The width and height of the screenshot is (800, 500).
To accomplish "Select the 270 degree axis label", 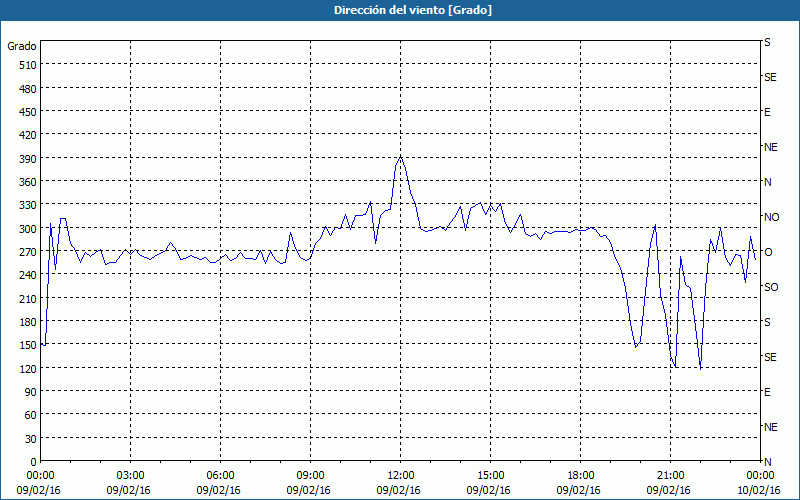I will click(28, 252).
